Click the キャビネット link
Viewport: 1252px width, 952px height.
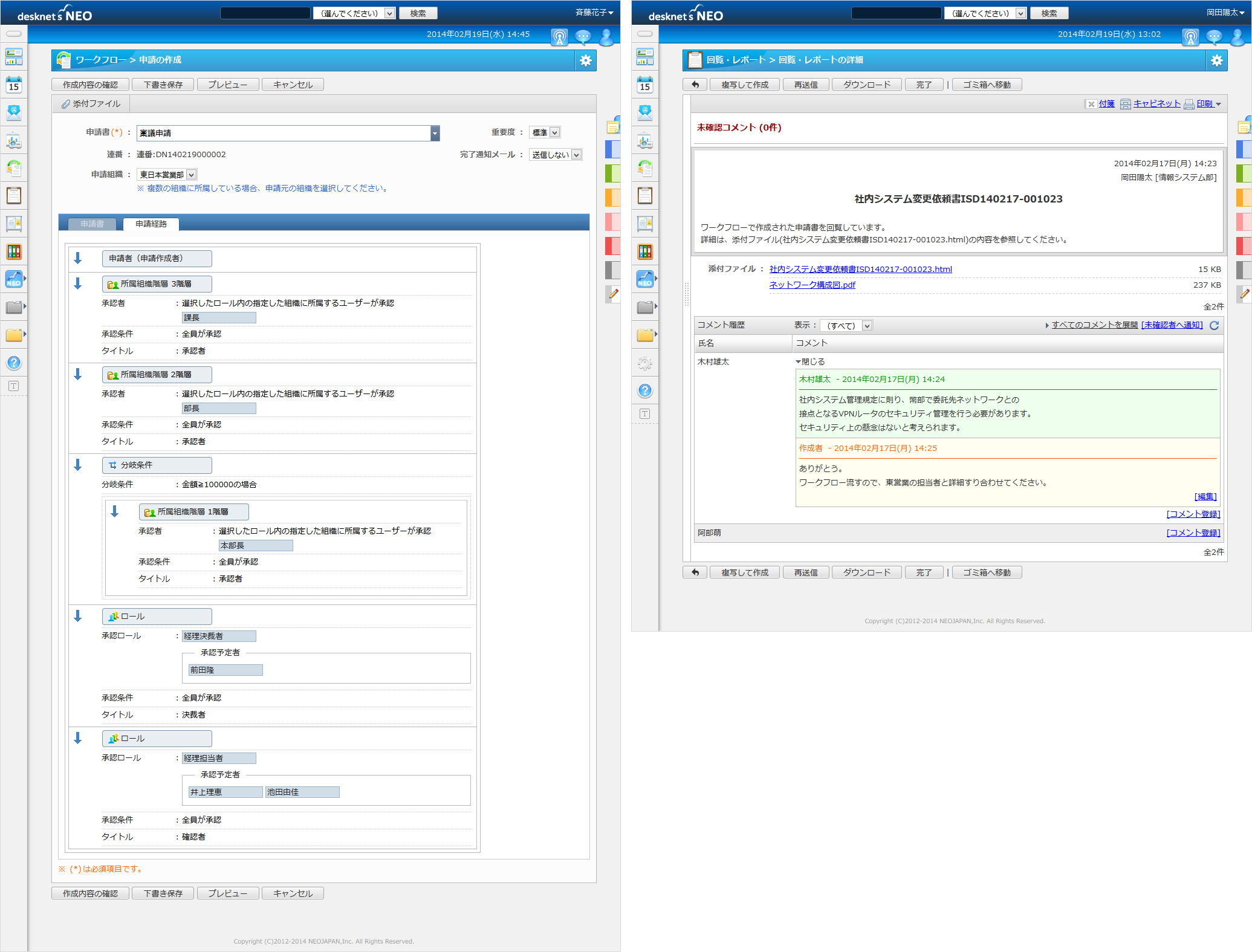point(1156,104)
